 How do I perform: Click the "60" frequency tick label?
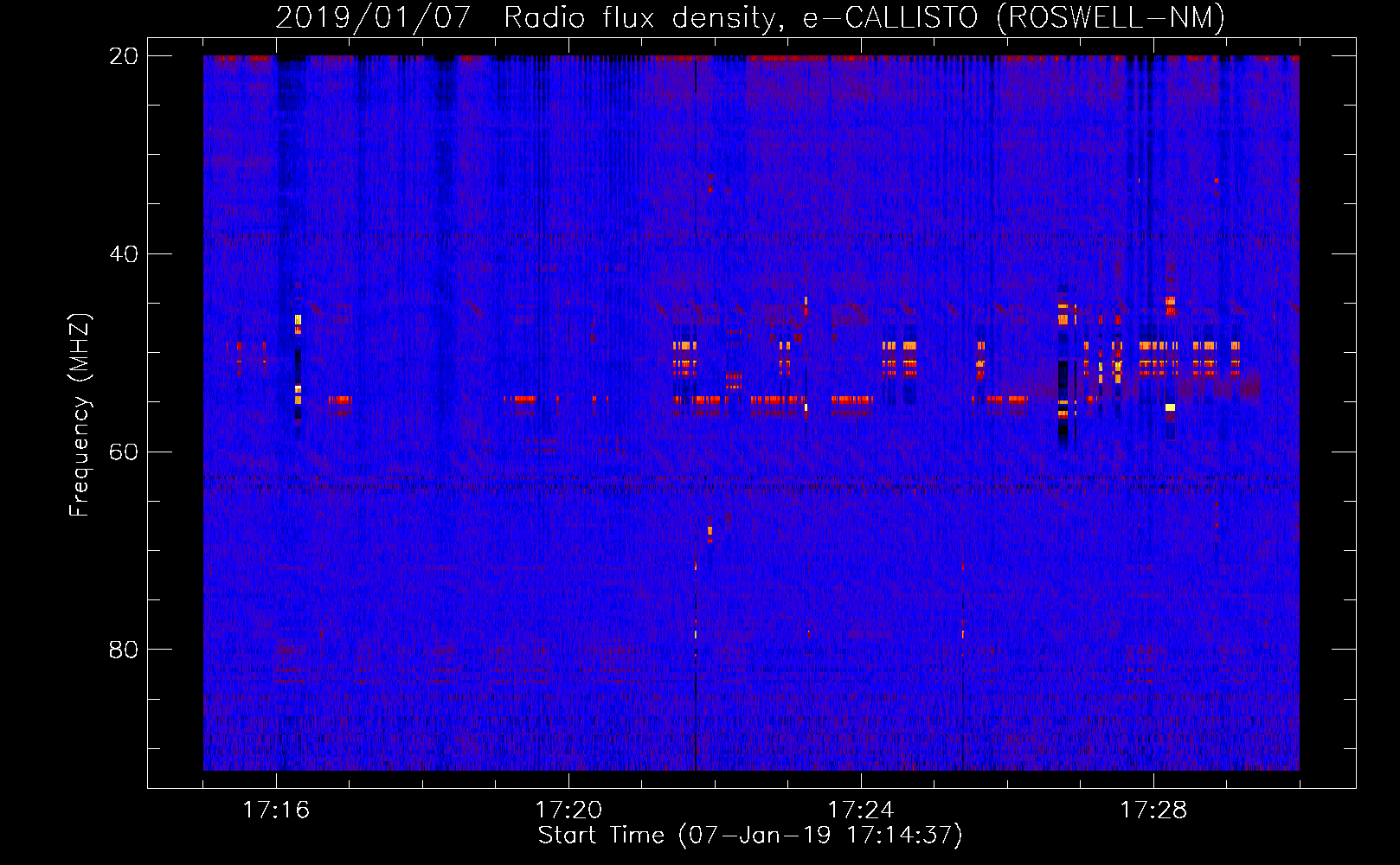point(124,452)
